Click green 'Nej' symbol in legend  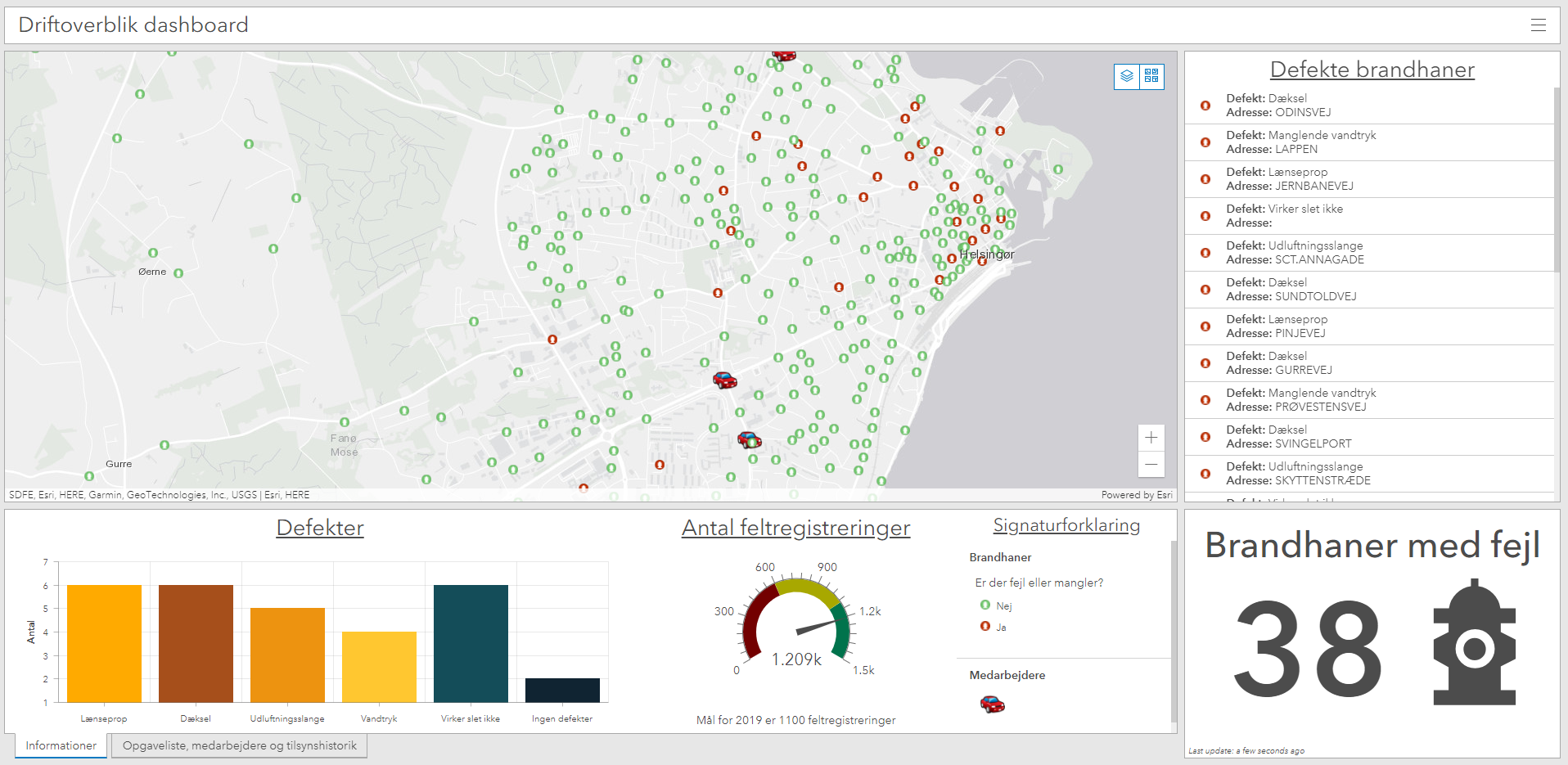pos(985,605)
